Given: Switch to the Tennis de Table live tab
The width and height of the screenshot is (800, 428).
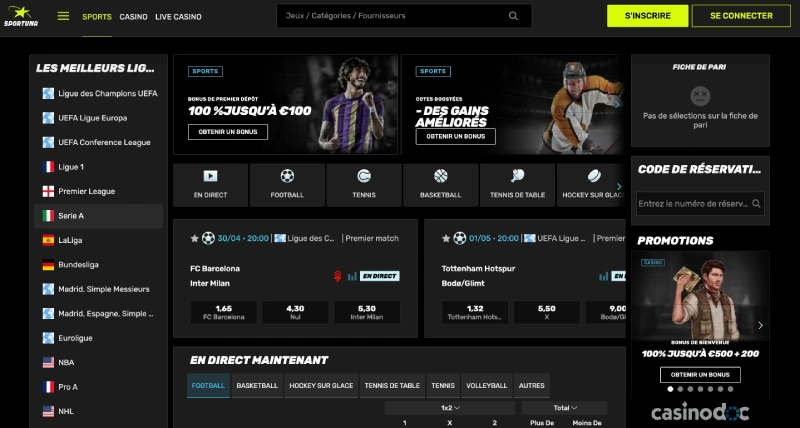Looking at the screenshot, I should (x=392, y=386).
